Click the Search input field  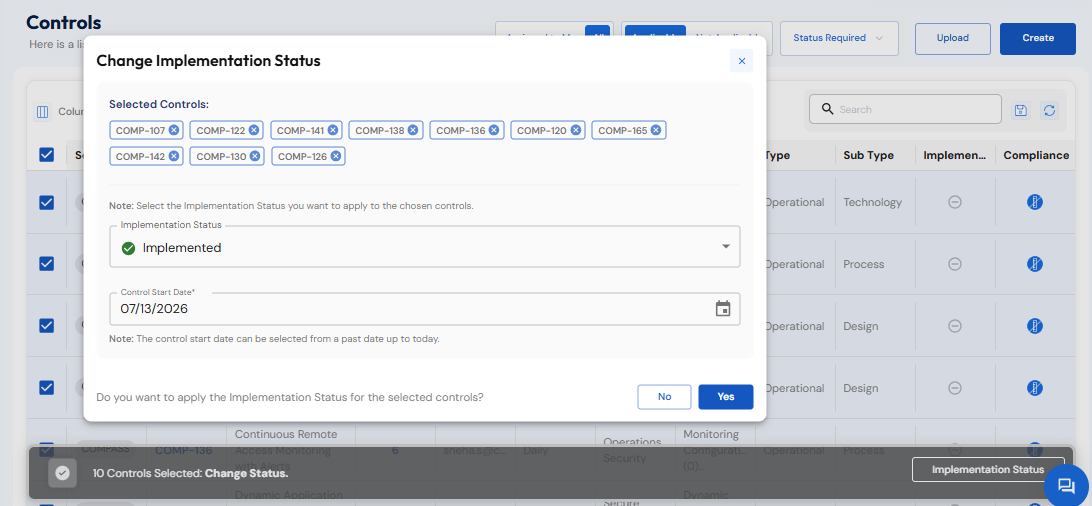(x=905, y=109)
